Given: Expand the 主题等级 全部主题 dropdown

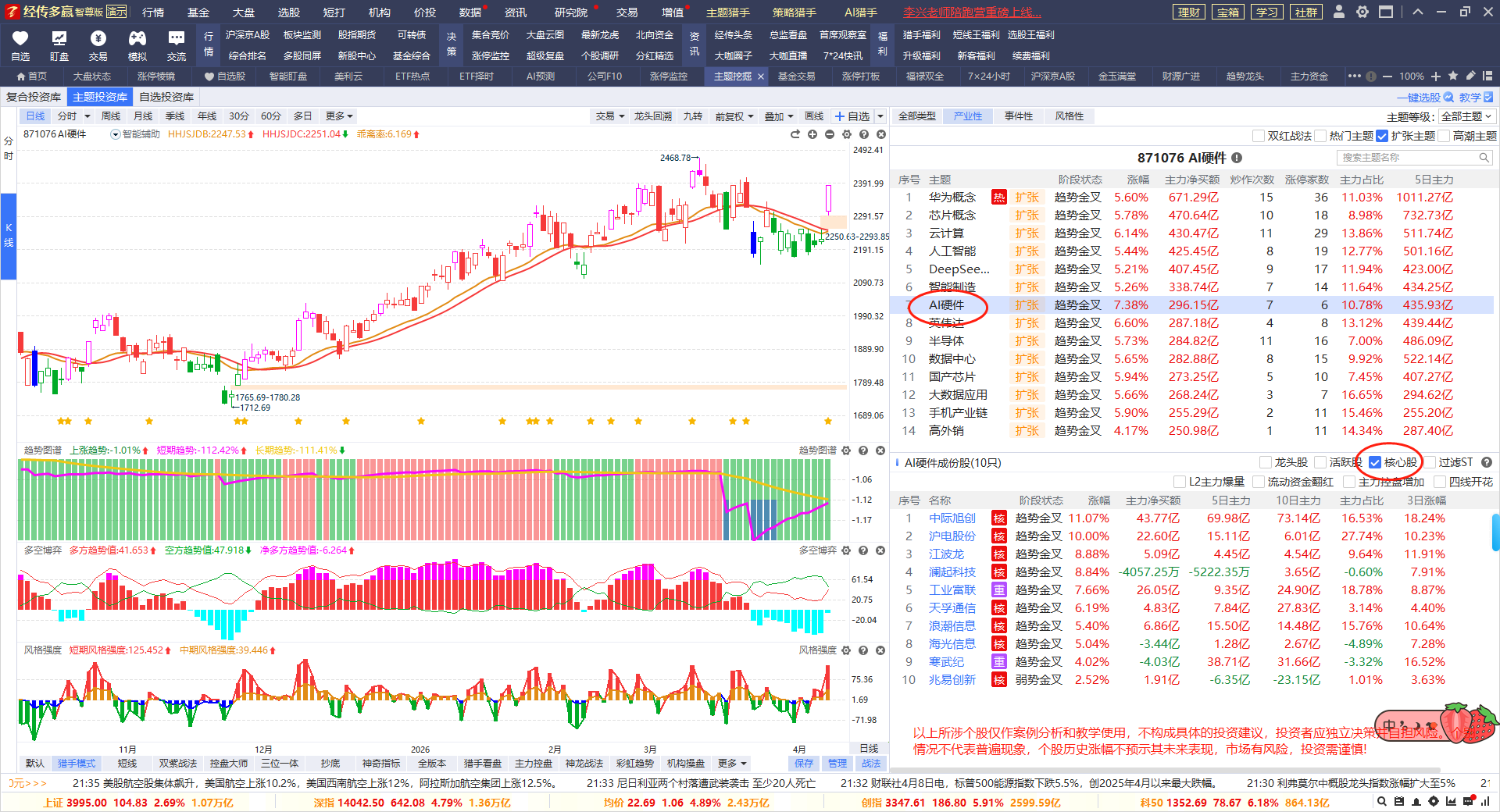Looking at the screenshot, I should click(x=1466, y=116).
